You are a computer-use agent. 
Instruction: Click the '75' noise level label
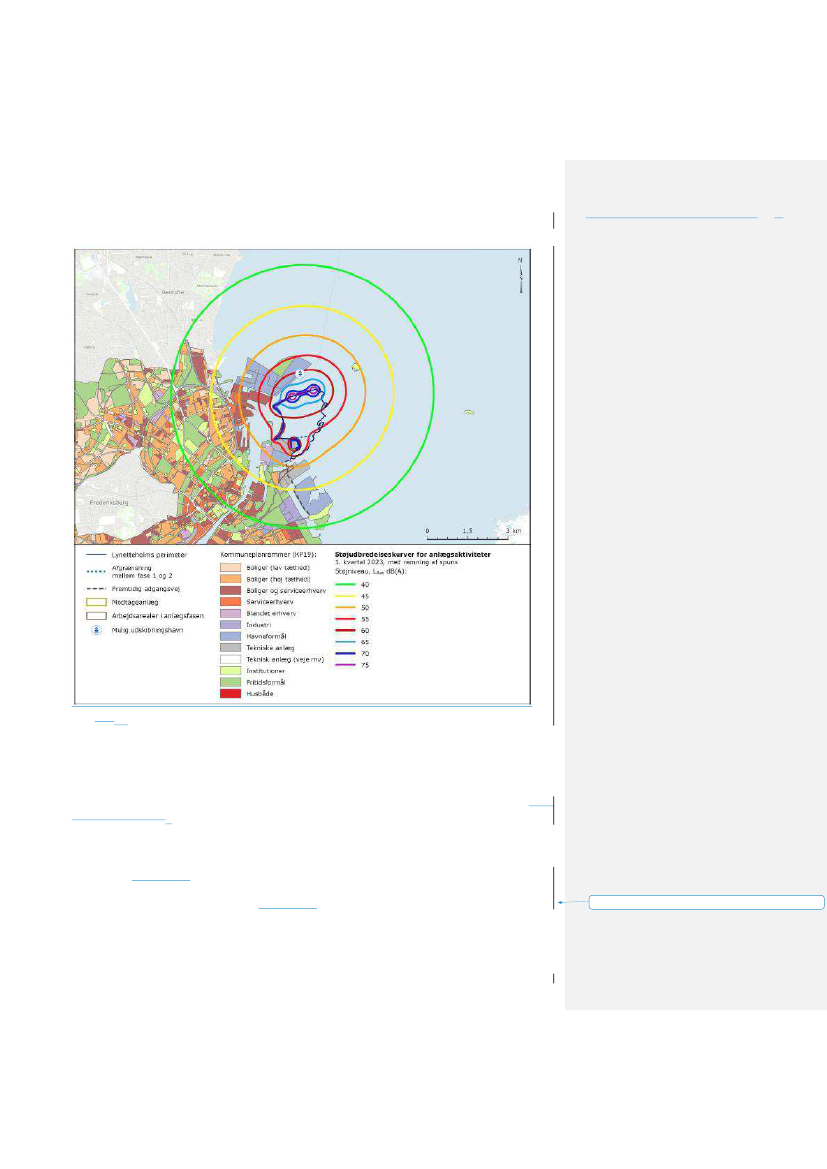point(365,665)
